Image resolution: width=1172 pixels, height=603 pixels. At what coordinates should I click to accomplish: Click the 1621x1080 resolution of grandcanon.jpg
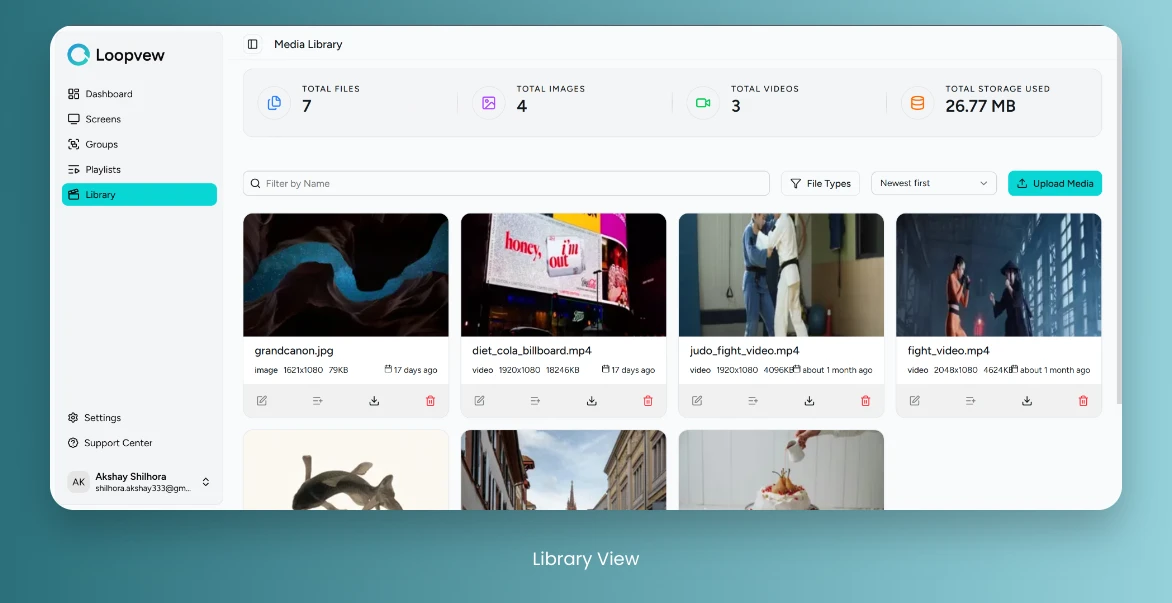(x=303, y=370)
